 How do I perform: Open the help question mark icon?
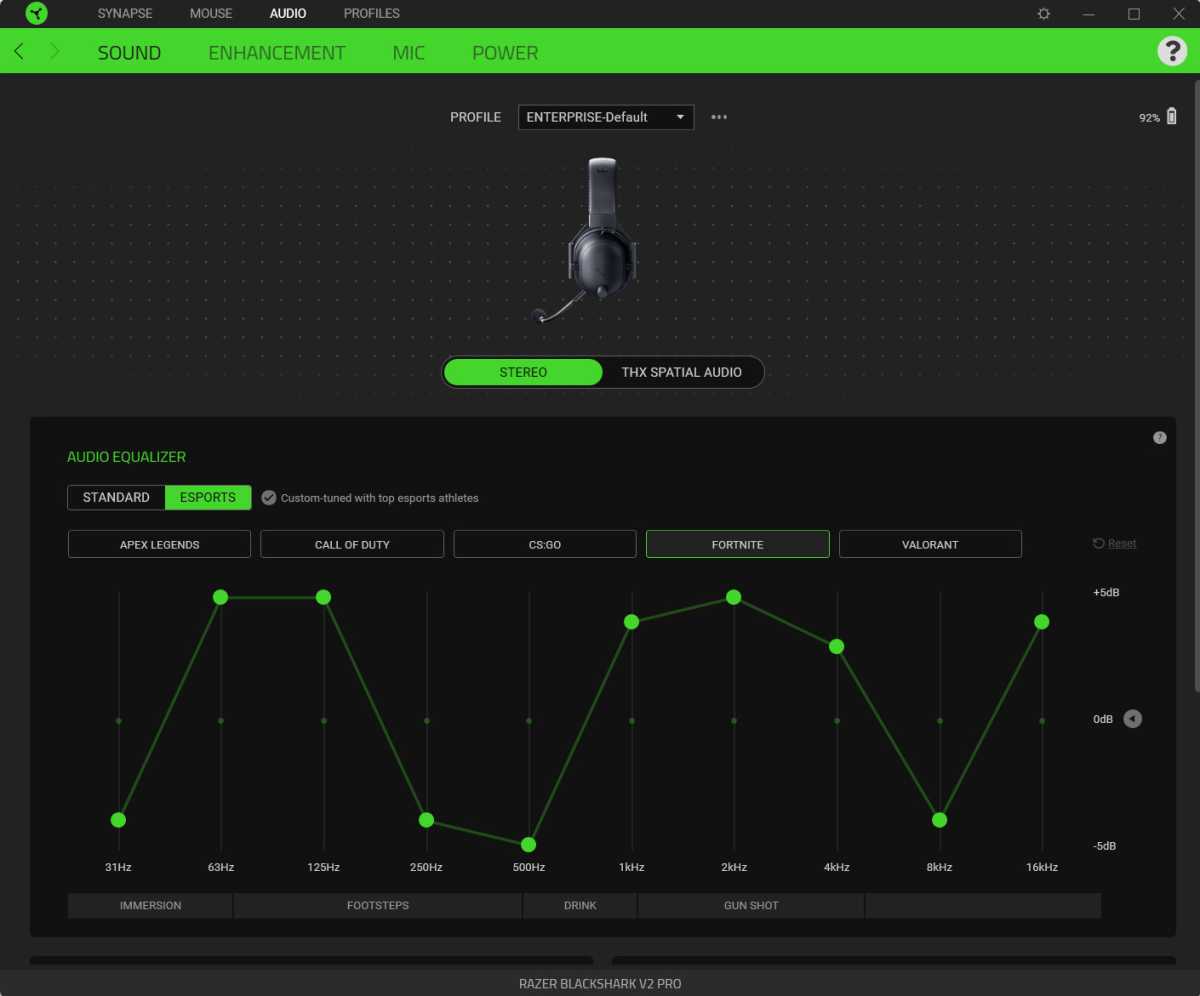tap(1172, 51)
